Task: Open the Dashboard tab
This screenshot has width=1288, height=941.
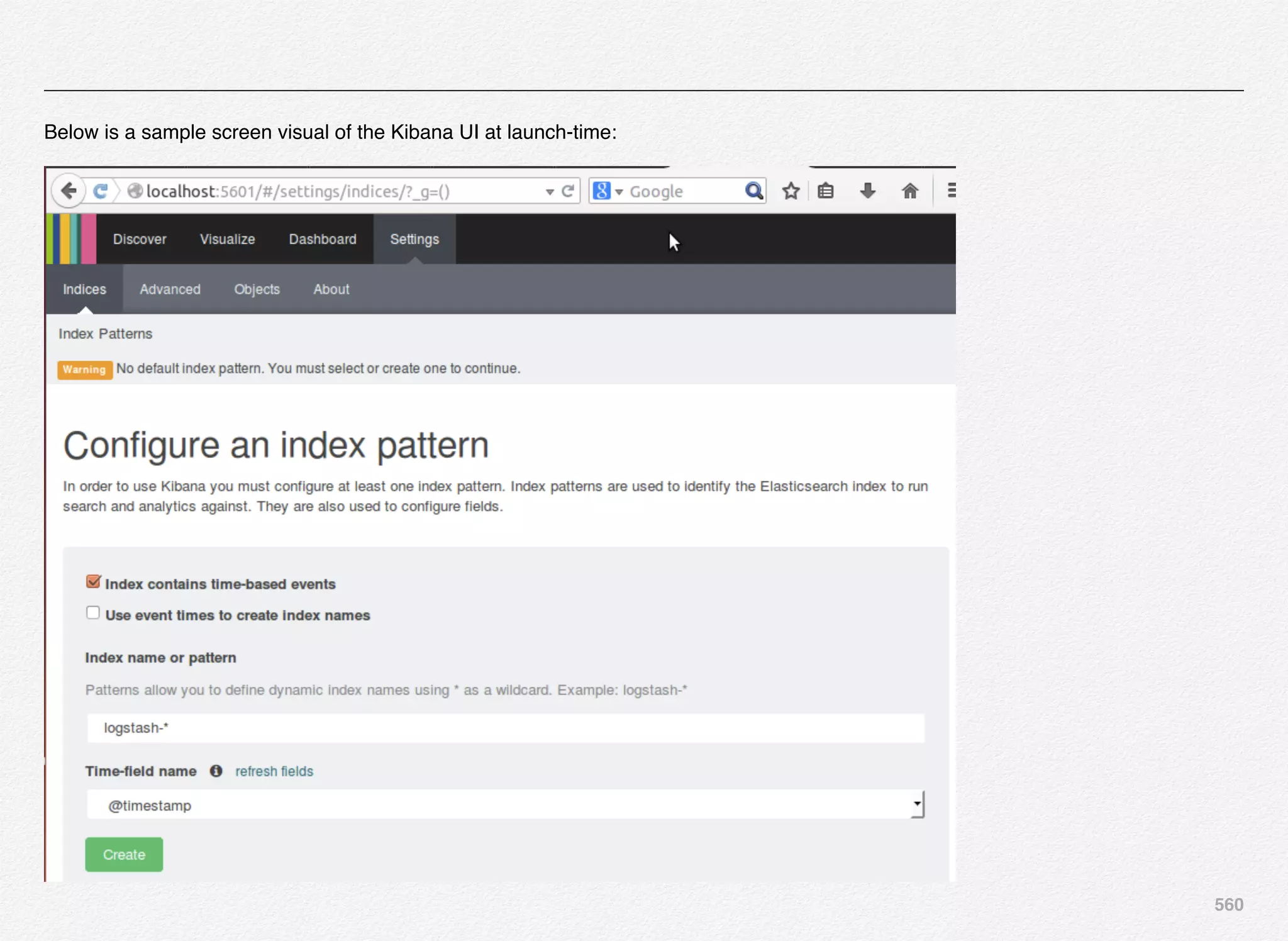Action: 323,239
